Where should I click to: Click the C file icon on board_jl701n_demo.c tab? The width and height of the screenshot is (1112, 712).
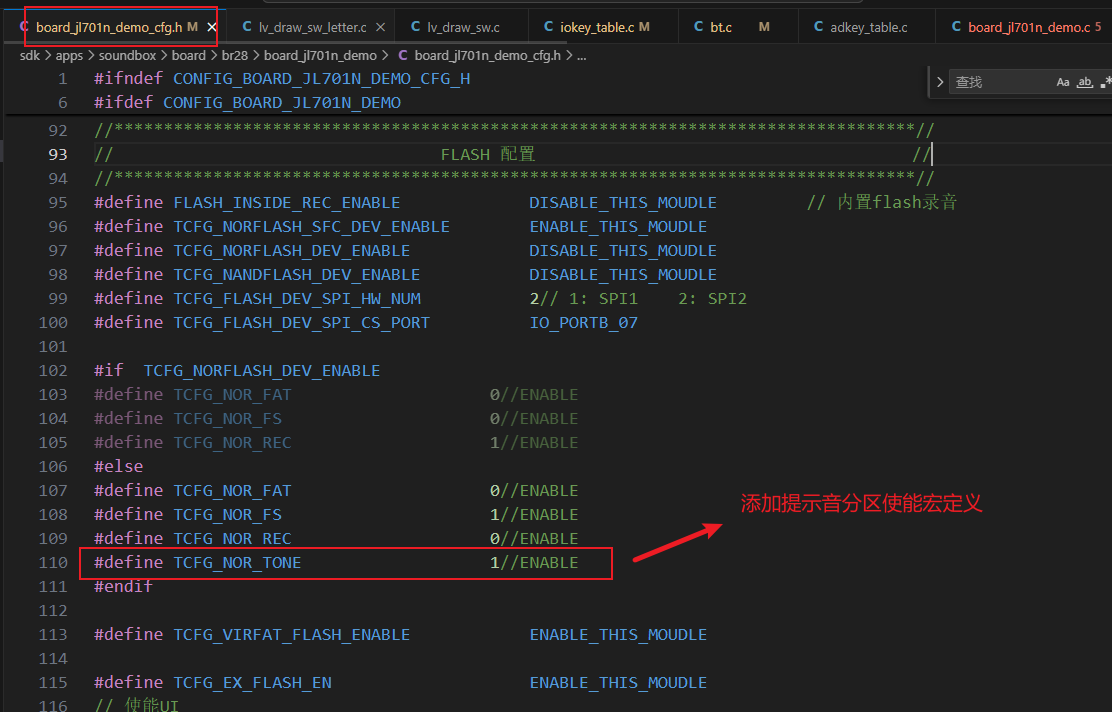point(956,26)
